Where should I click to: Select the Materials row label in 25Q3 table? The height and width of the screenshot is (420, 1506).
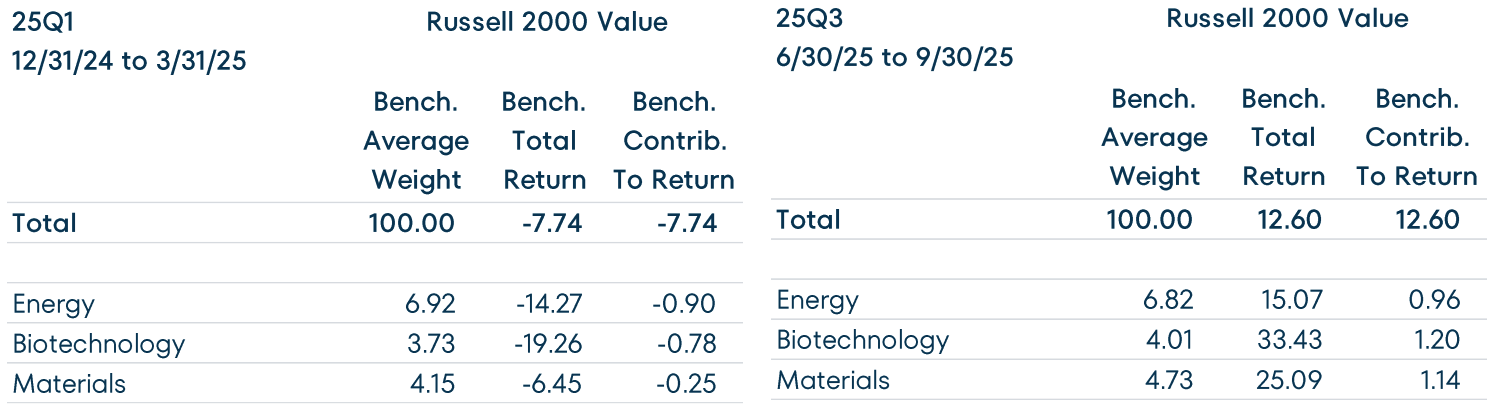[833, 380]
